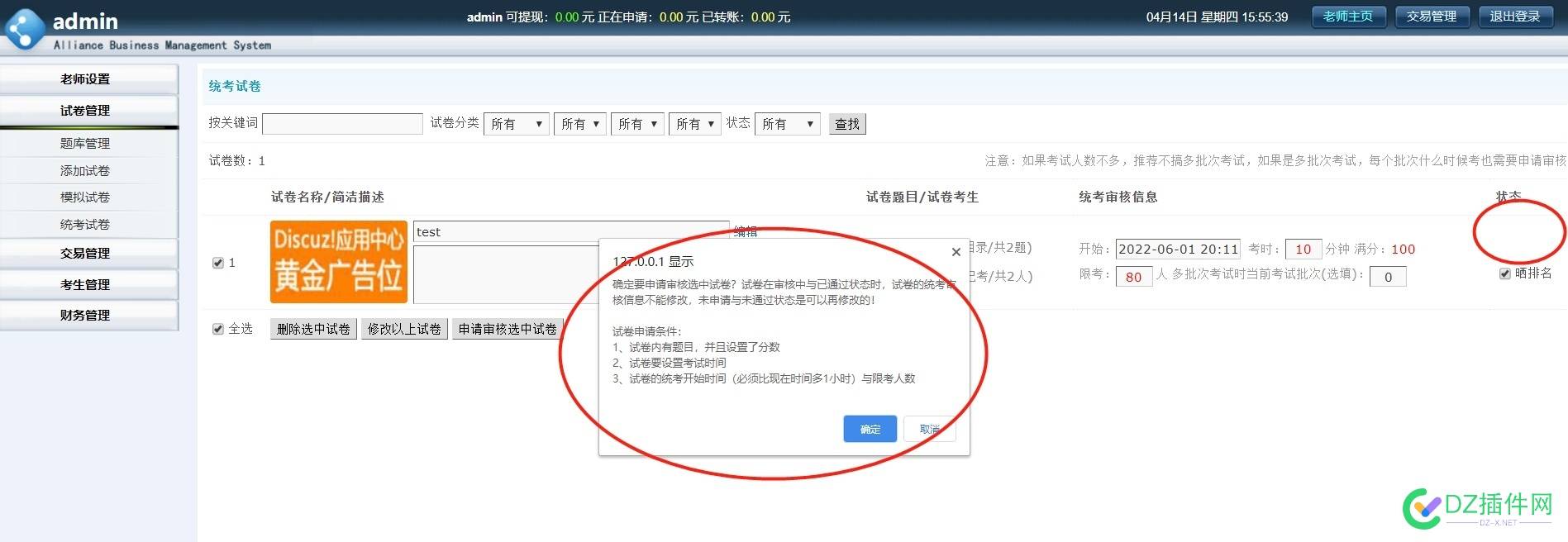Click 试卷名称/简洁描述 column header
Screen dimensions: 1568x542
click(x=327, y=197)
